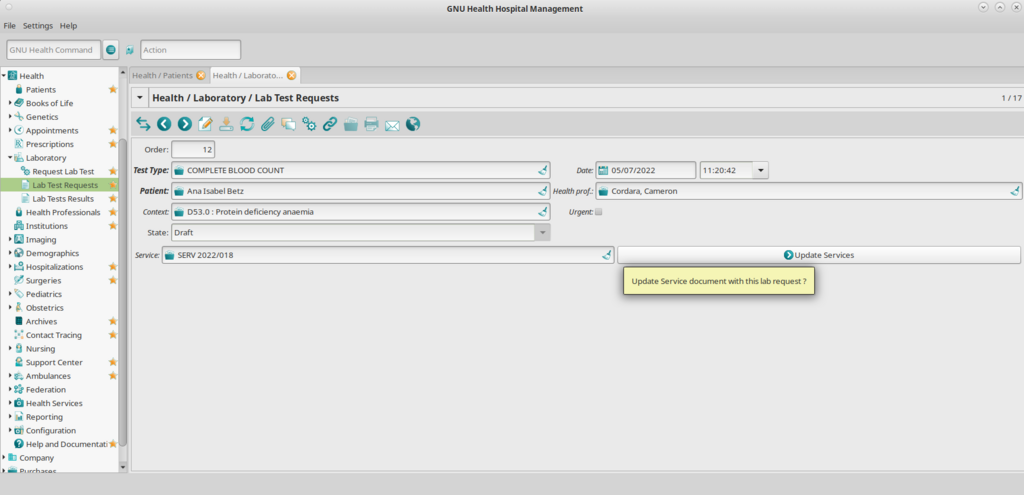
Task: Create a new record with pencil icon
Action: pyautogui.click(x=206, y=124)
